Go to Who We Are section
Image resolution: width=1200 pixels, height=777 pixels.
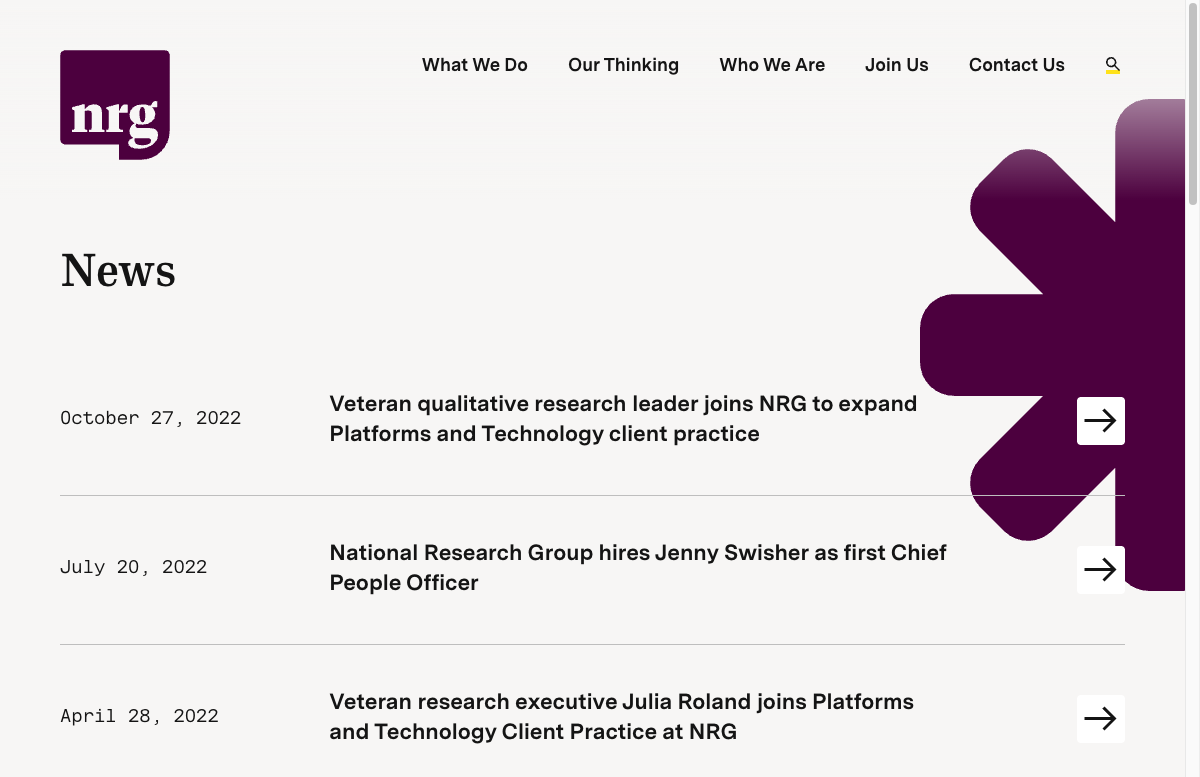pos(772,65)
